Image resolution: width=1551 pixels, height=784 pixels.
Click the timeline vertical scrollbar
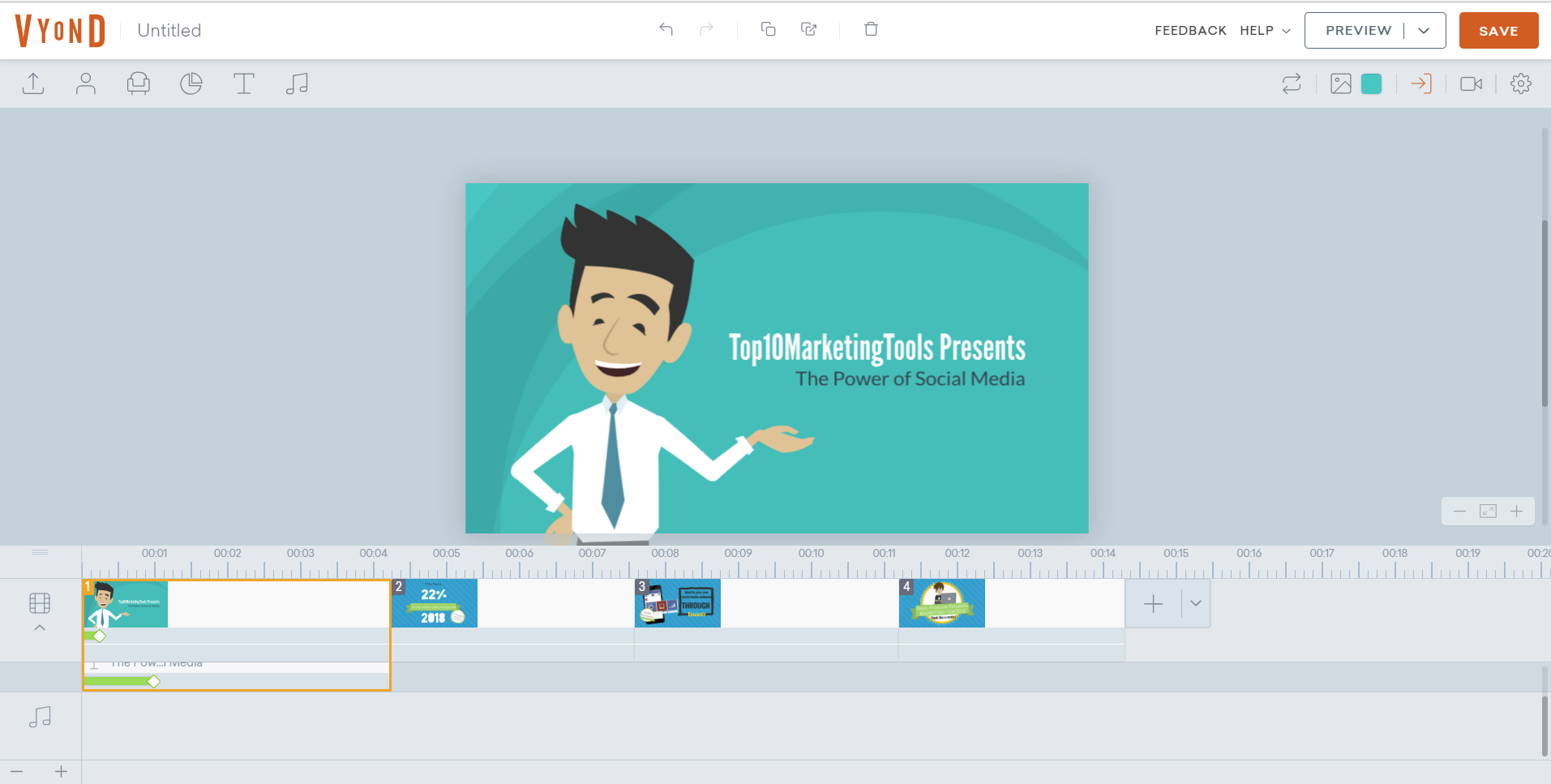point(1545,726)
